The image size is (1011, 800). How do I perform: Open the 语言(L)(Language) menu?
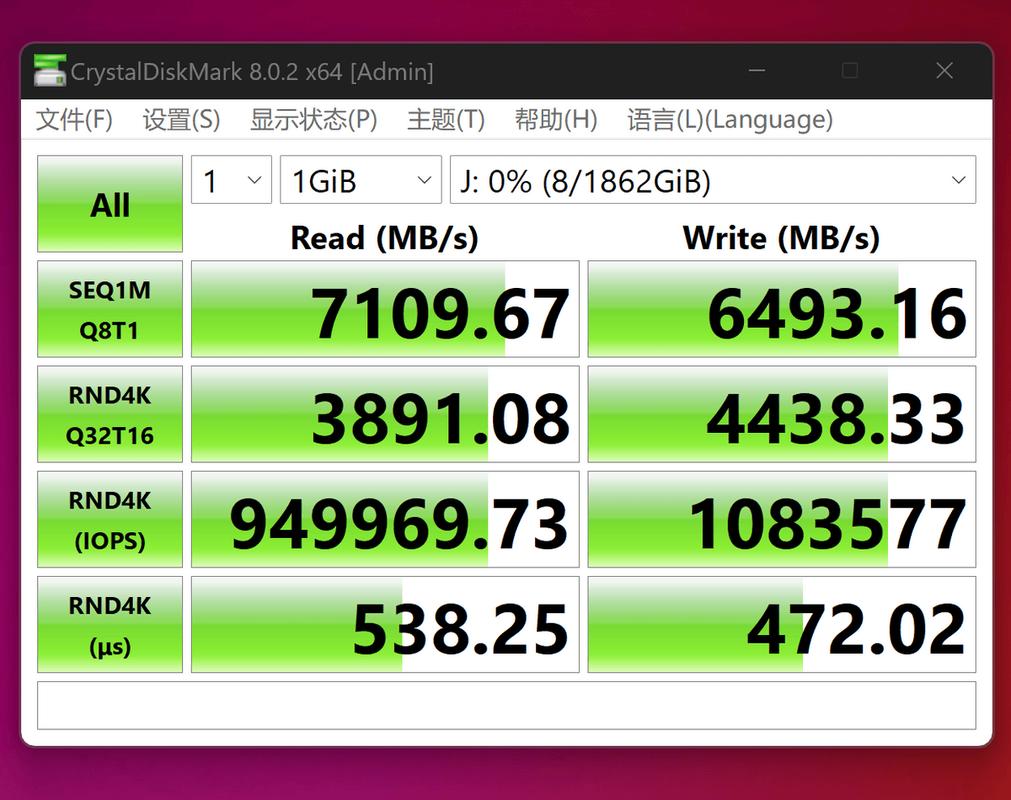[x=730, y=120]
